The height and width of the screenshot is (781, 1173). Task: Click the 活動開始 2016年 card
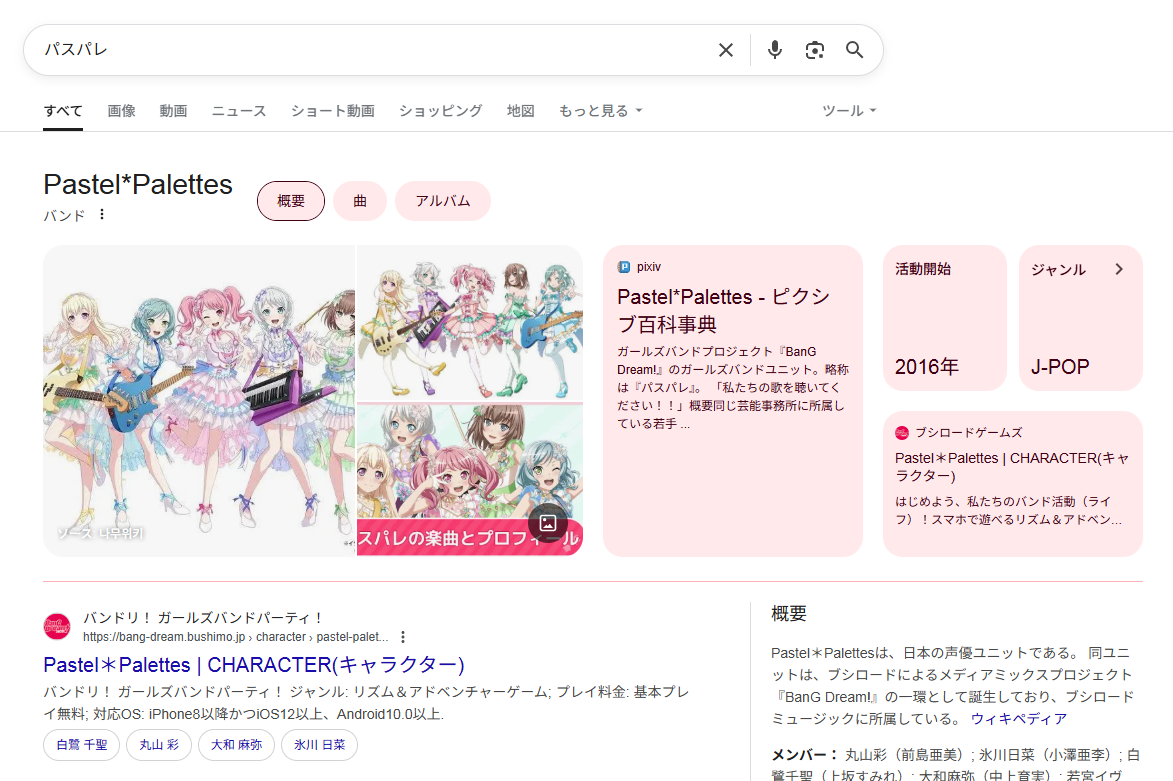pos(945,318)
